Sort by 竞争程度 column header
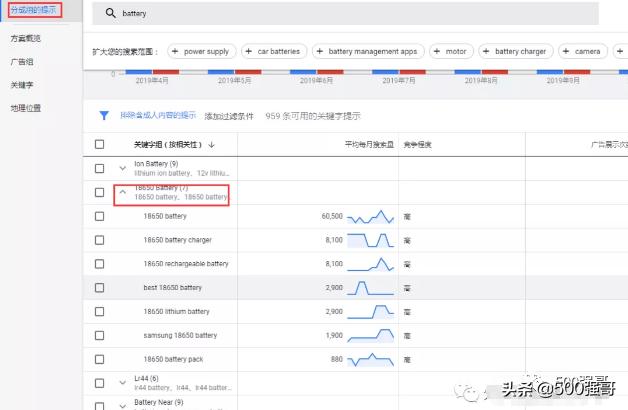This screenshot has width=628, height=410. pos(417,145)
